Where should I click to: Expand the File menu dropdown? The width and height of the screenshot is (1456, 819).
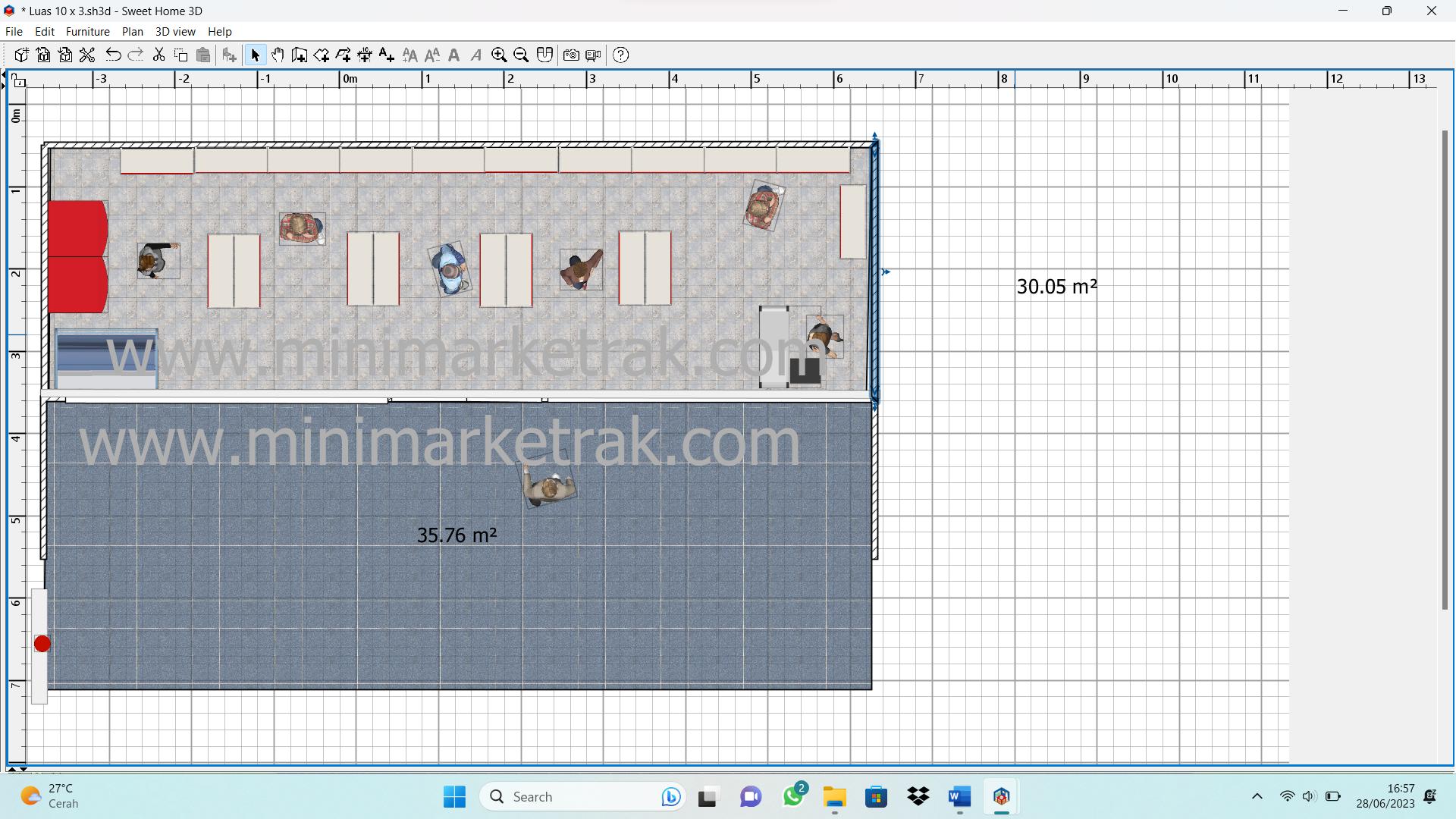(x=14, y=31)
